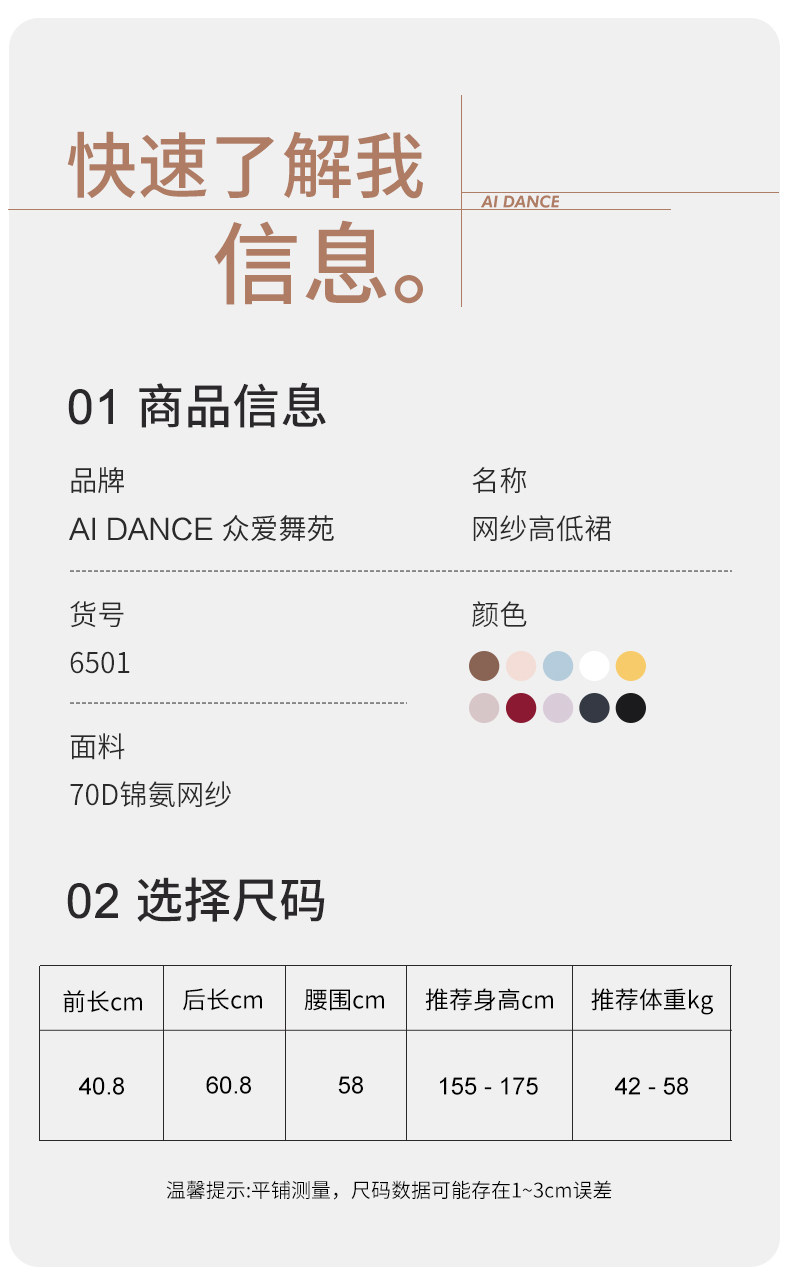Image resolution: width=790 pixels, height=1288 pixels.
Task: Select the grayish-pink swatch in second row
Action: (484, 708)
